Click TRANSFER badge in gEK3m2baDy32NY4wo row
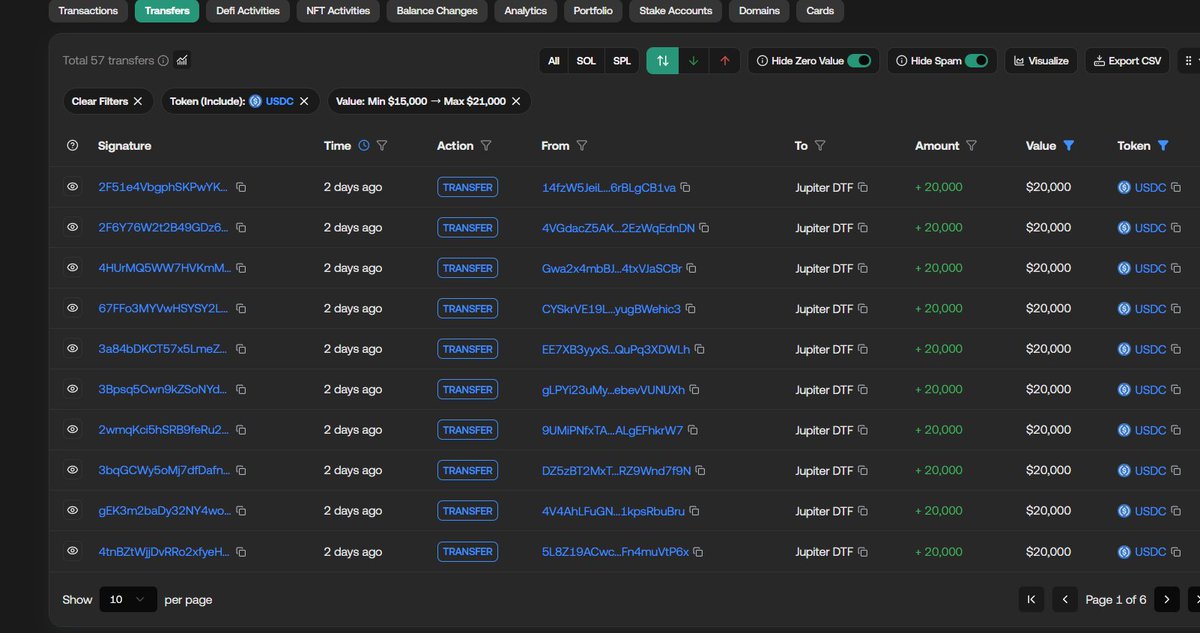Screen dimensions: 1200x633 point(467,511)
